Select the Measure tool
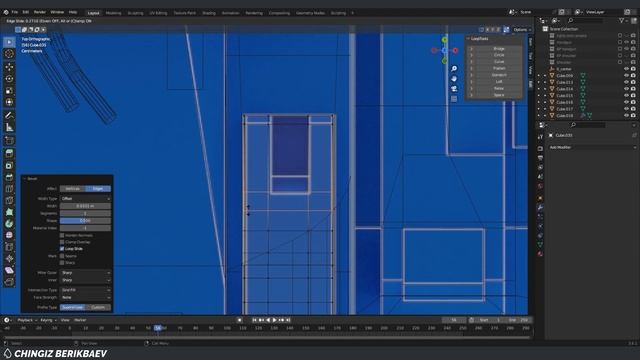The width and height of the screenshot is (640, 360). click(9, 127)
